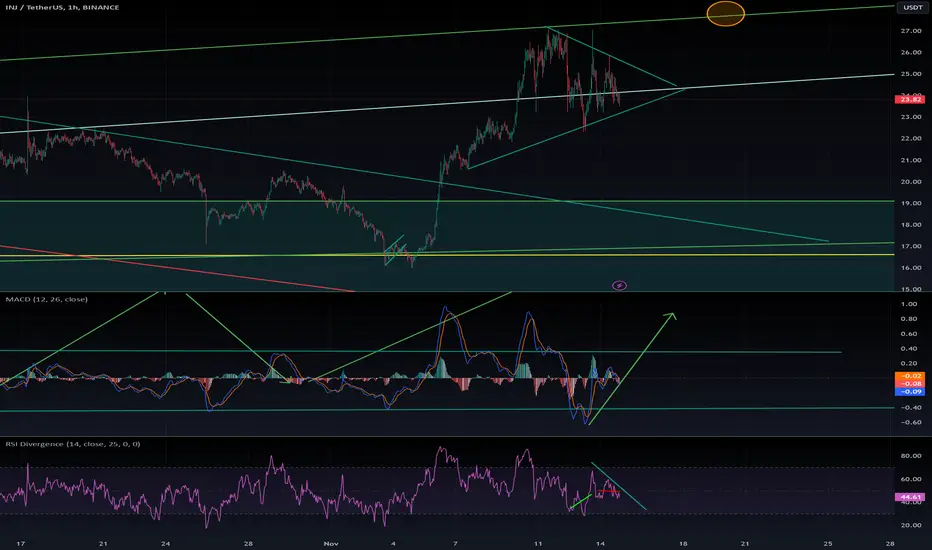Click the red -0.08 MACD signal label
Viewport: 932px width, 550px height.
910,384
